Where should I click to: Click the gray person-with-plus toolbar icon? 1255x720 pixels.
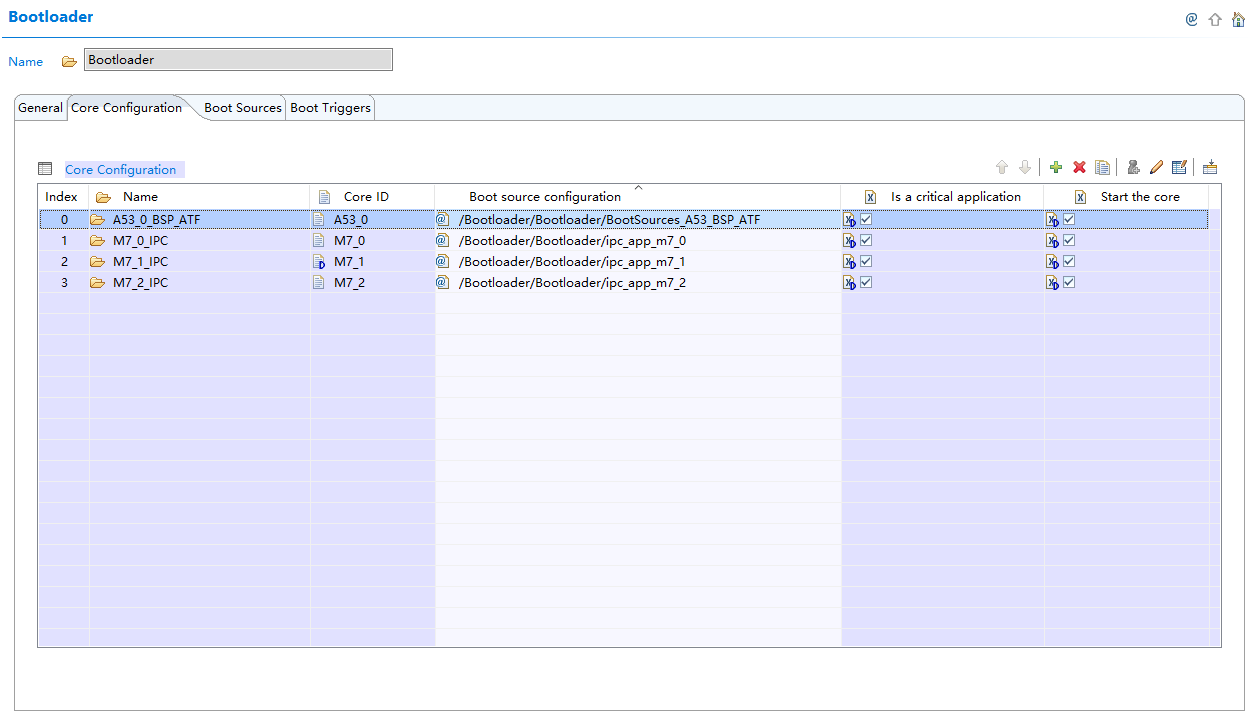tap(1133, 168)
